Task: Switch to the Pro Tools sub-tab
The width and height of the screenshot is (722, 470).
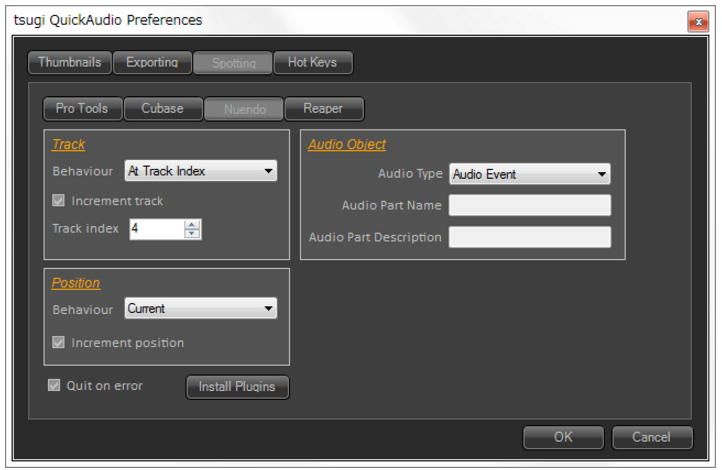Action: pyautogui.click(x=82, y=109)
